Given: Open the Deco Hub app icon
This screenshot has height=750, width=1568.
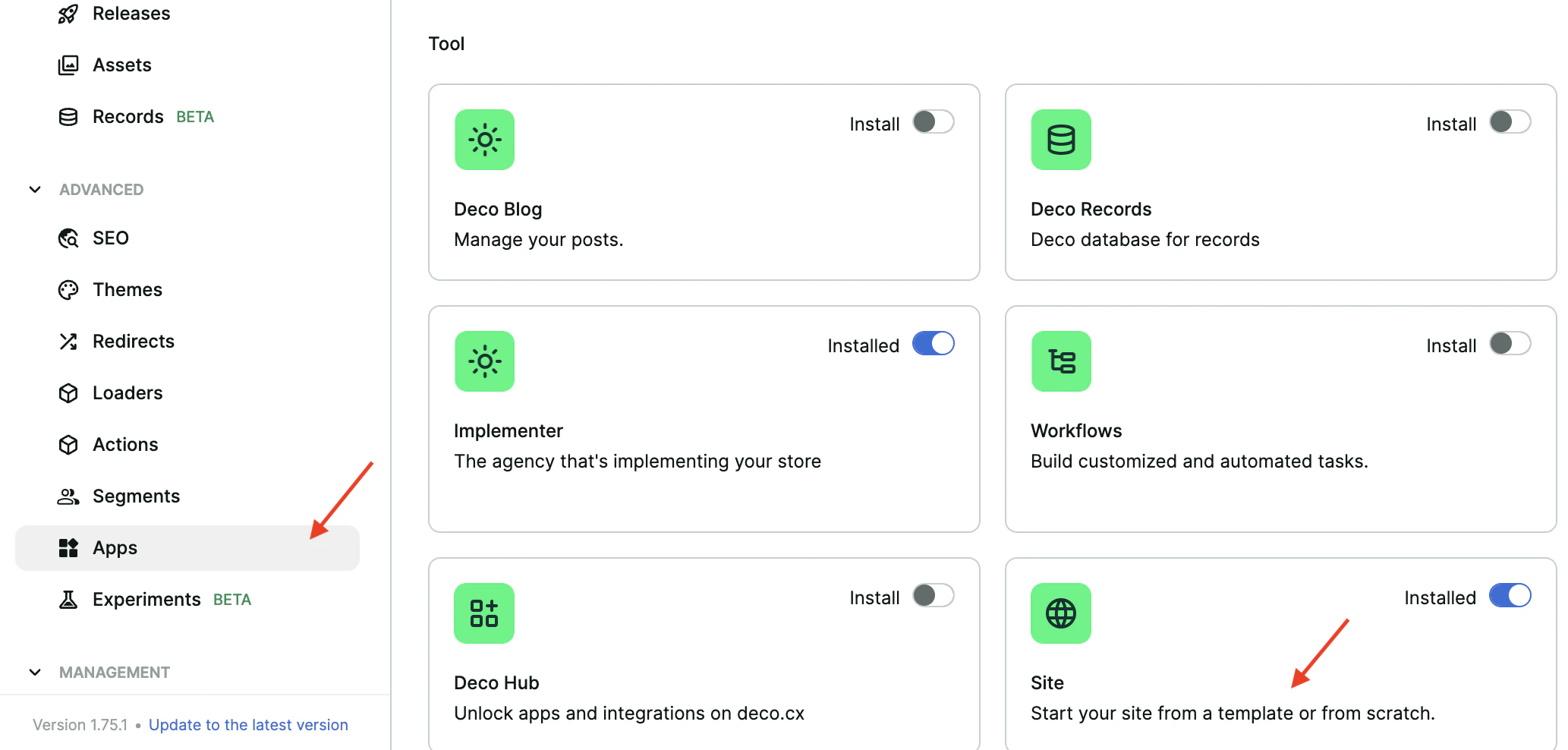Looking at the screenshot, I should 483,613.
